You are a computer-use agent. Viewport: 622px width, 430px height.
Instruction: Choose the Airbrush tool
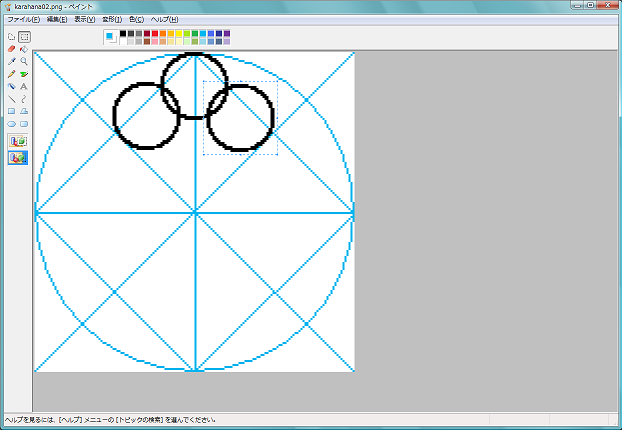[12, 86]
